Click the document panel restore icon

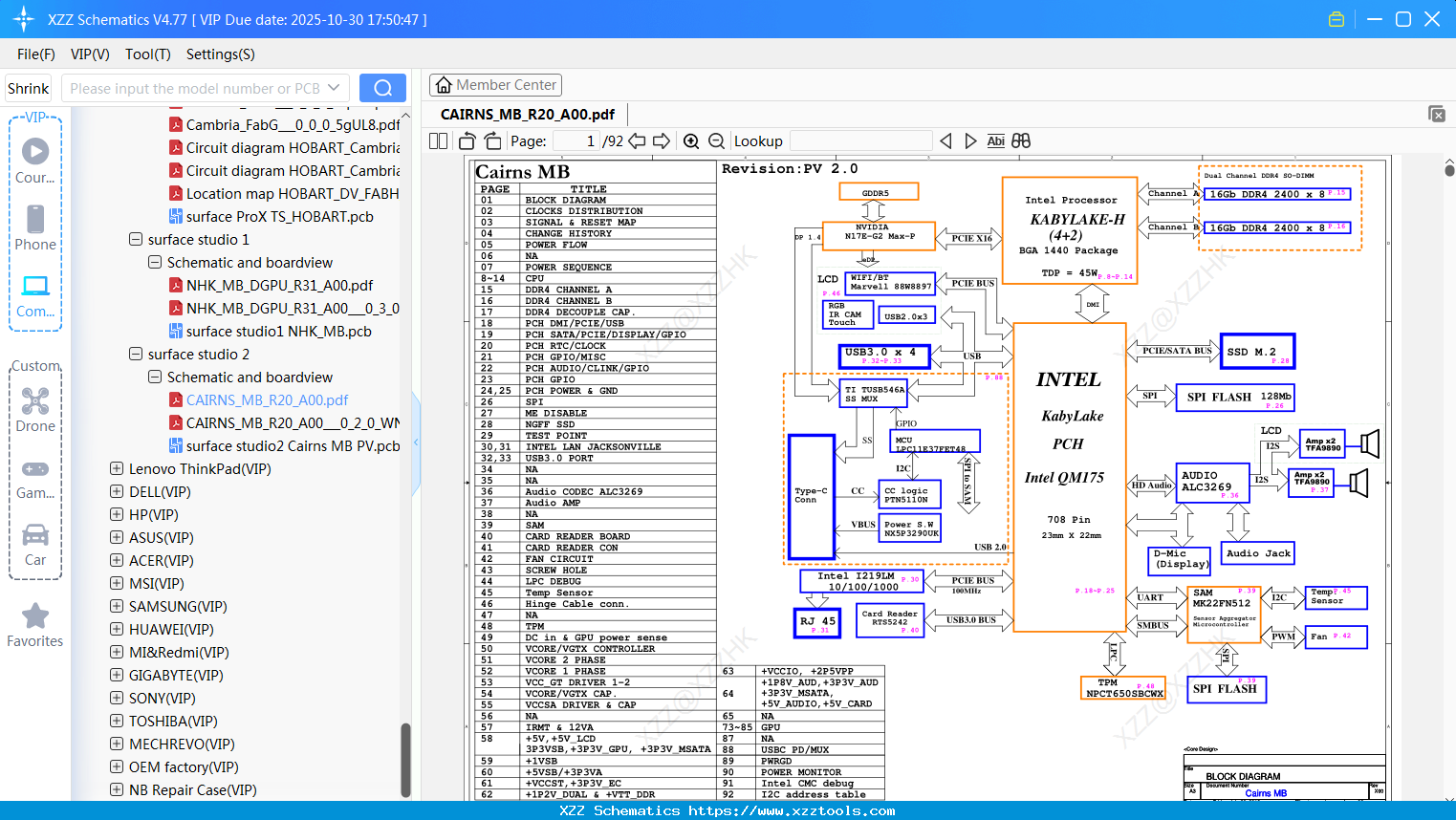pyautogui.click(x=1437, y=114)
